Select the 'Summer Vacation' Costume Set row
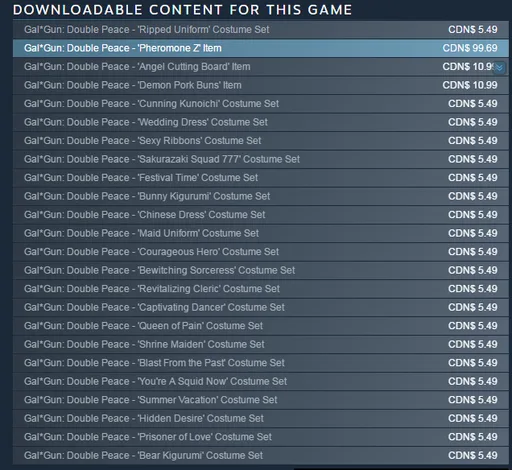This screenshot has height=470, width=512. [x=261, y=400]
